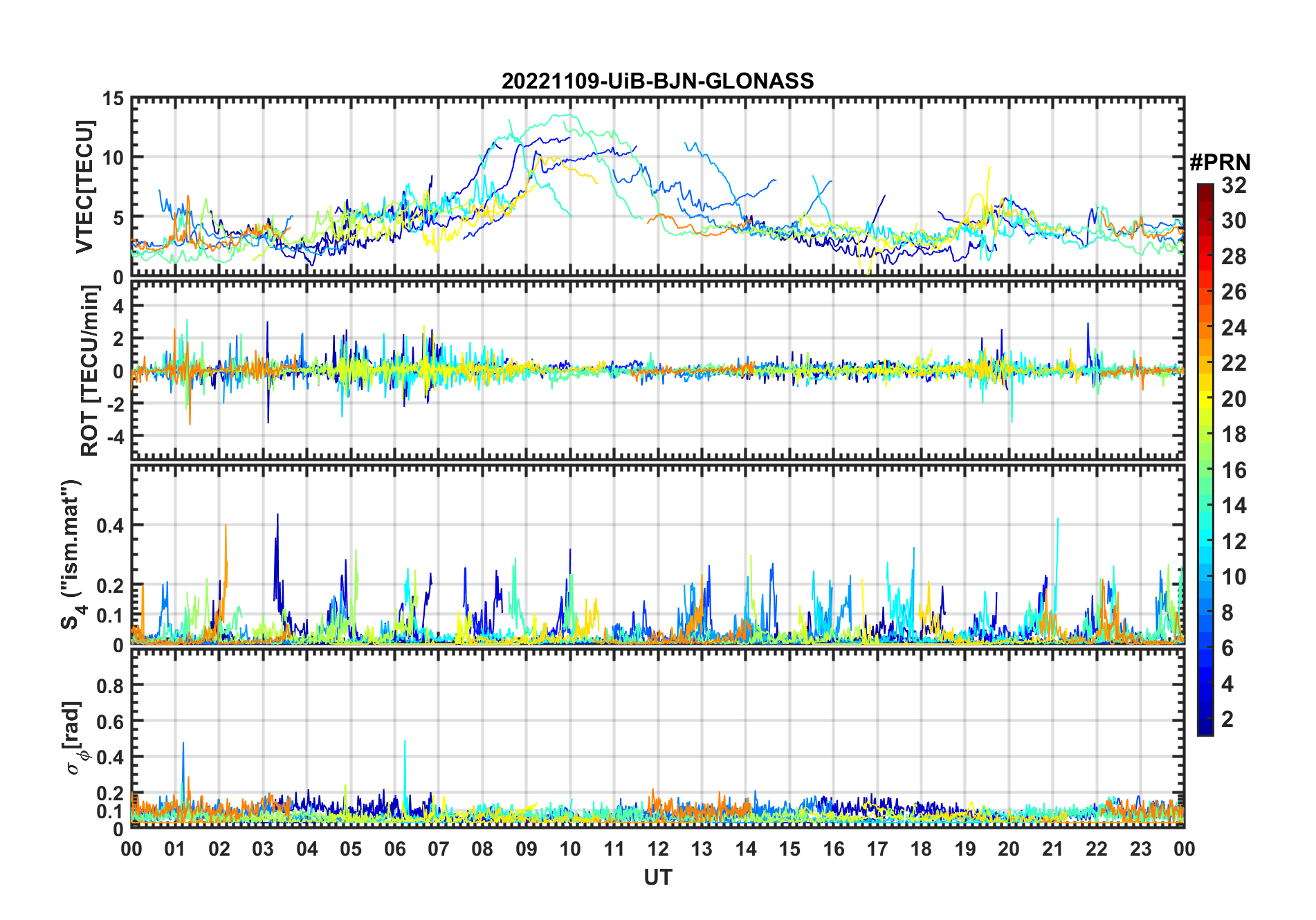Click the PRN colorbar gradient strip

(1205, 459)
